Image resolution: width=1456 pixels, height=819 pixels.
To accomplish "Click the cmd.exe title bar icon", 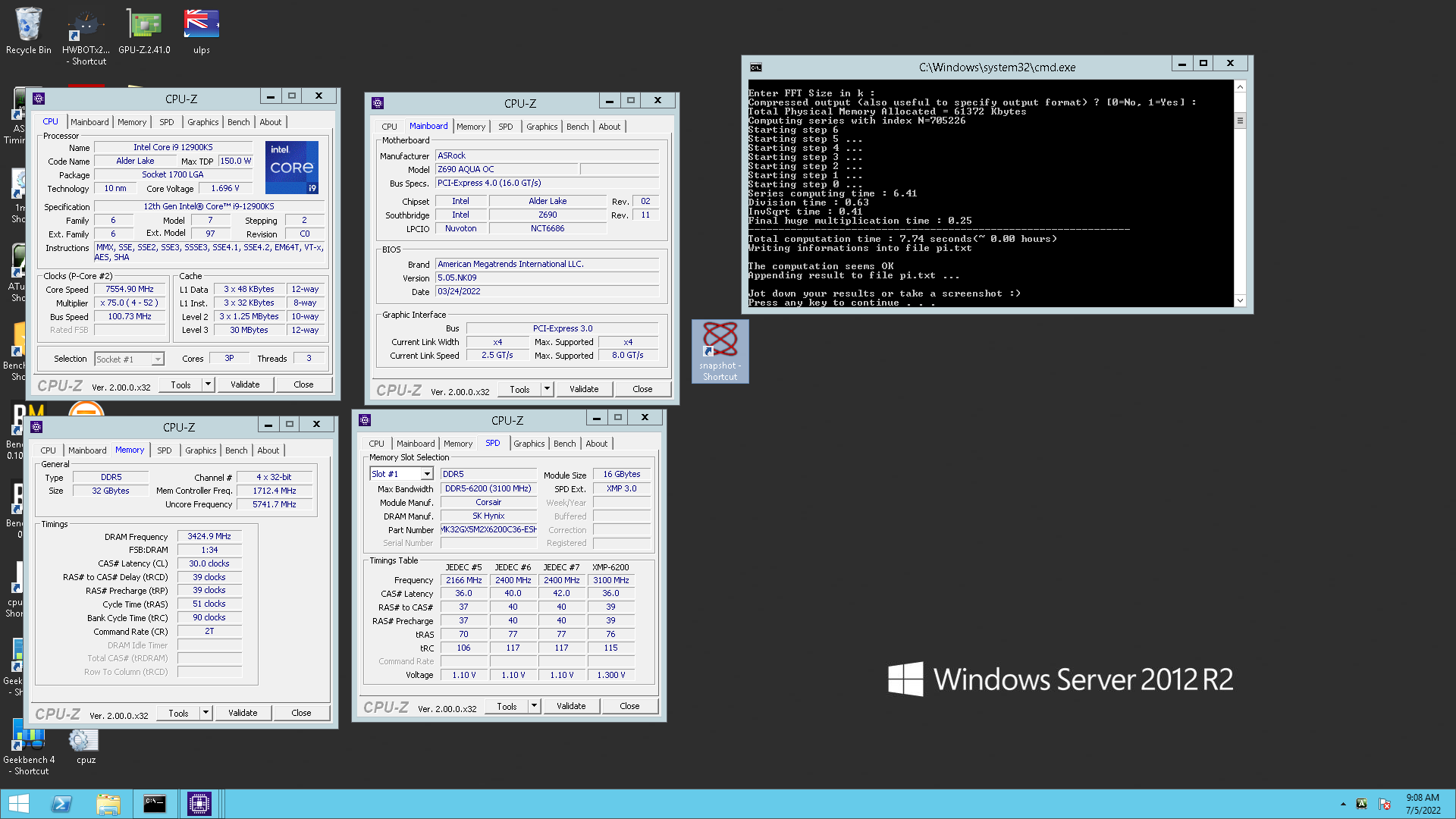I will pos(755,67).
